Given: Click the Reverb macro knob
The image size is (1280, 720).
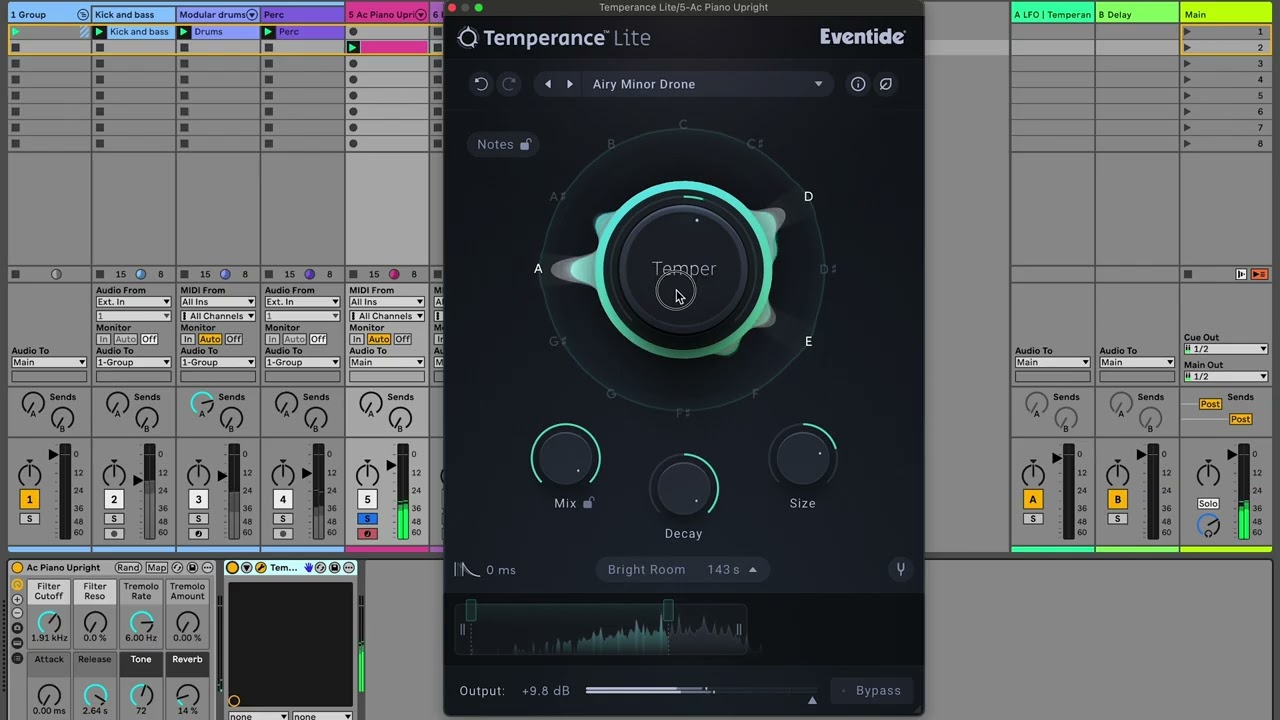Looking at the screenshot, I should (x=188, y=696).
